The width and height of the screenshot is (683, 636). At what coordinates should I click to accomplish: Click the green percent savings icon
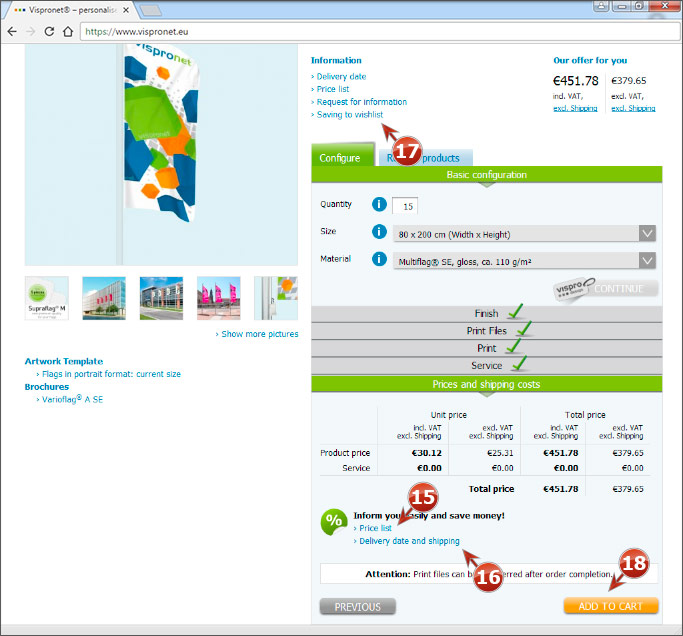pos(334,522)
